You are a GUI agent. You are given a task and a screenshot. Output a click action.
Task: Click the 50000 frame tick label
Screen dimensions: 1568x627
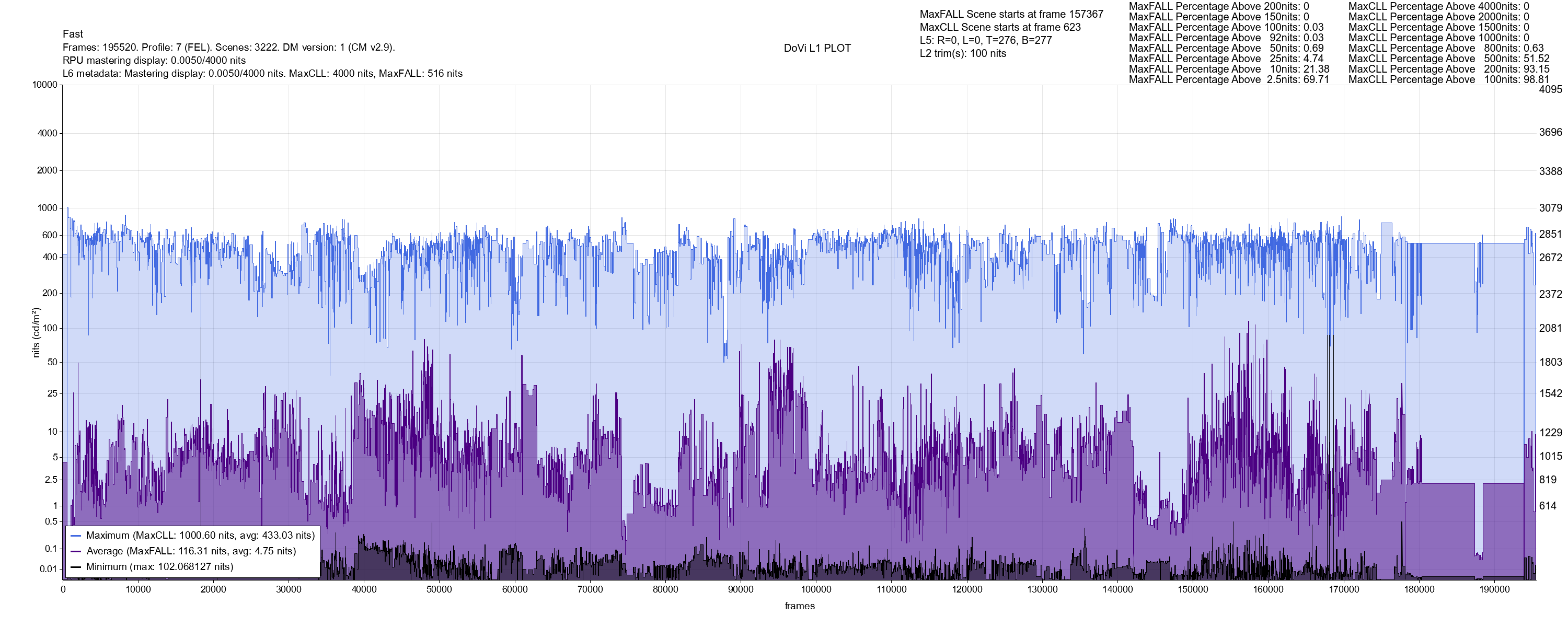(x=439, y=589)
